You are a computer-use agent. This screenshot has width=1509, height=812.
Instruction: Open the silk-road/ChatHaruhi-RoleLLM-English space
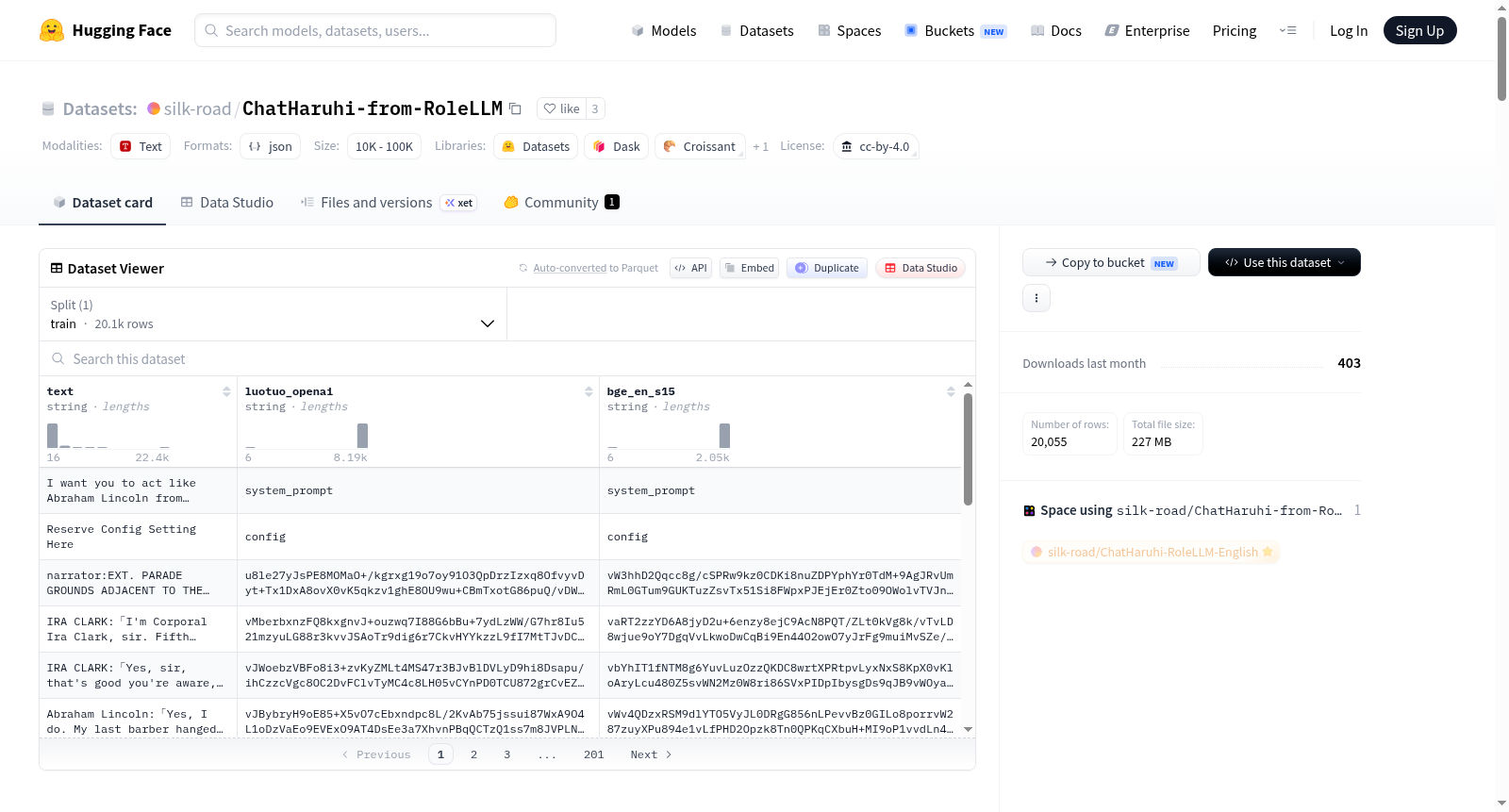1152,552
